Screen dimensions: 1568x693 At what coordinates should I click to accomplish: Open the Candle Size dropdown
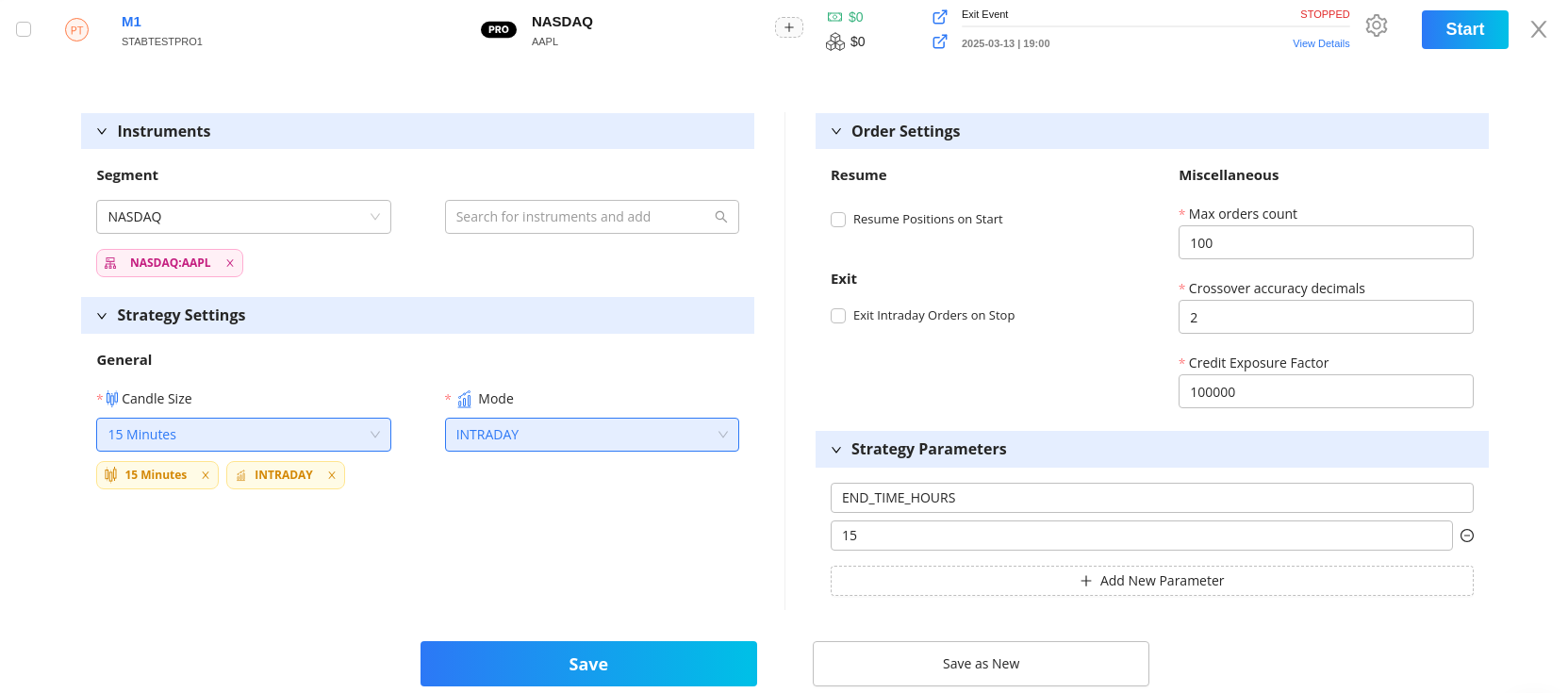(x=243, y=435)
